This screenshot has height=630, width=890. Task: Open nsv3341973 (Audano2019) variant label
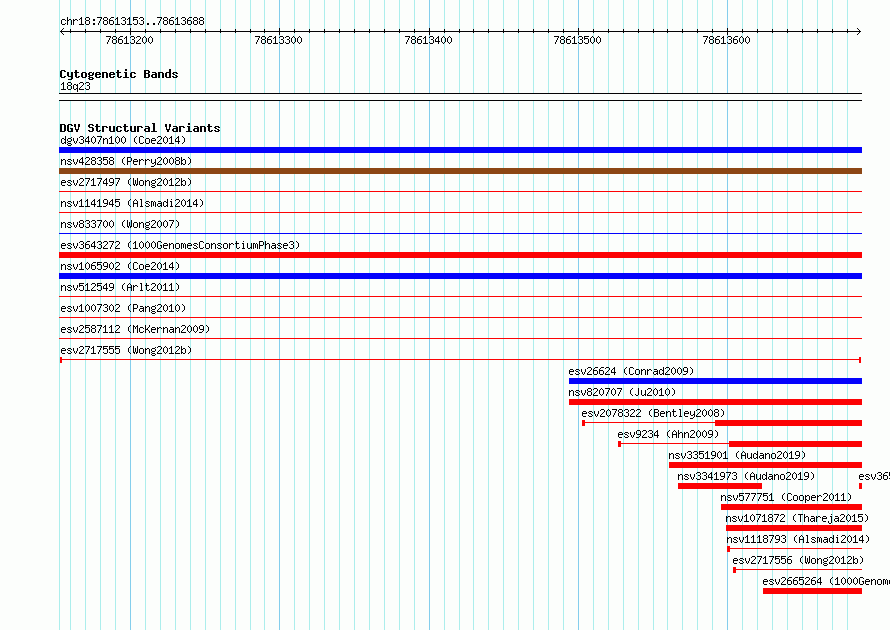(x=746, y=476)
